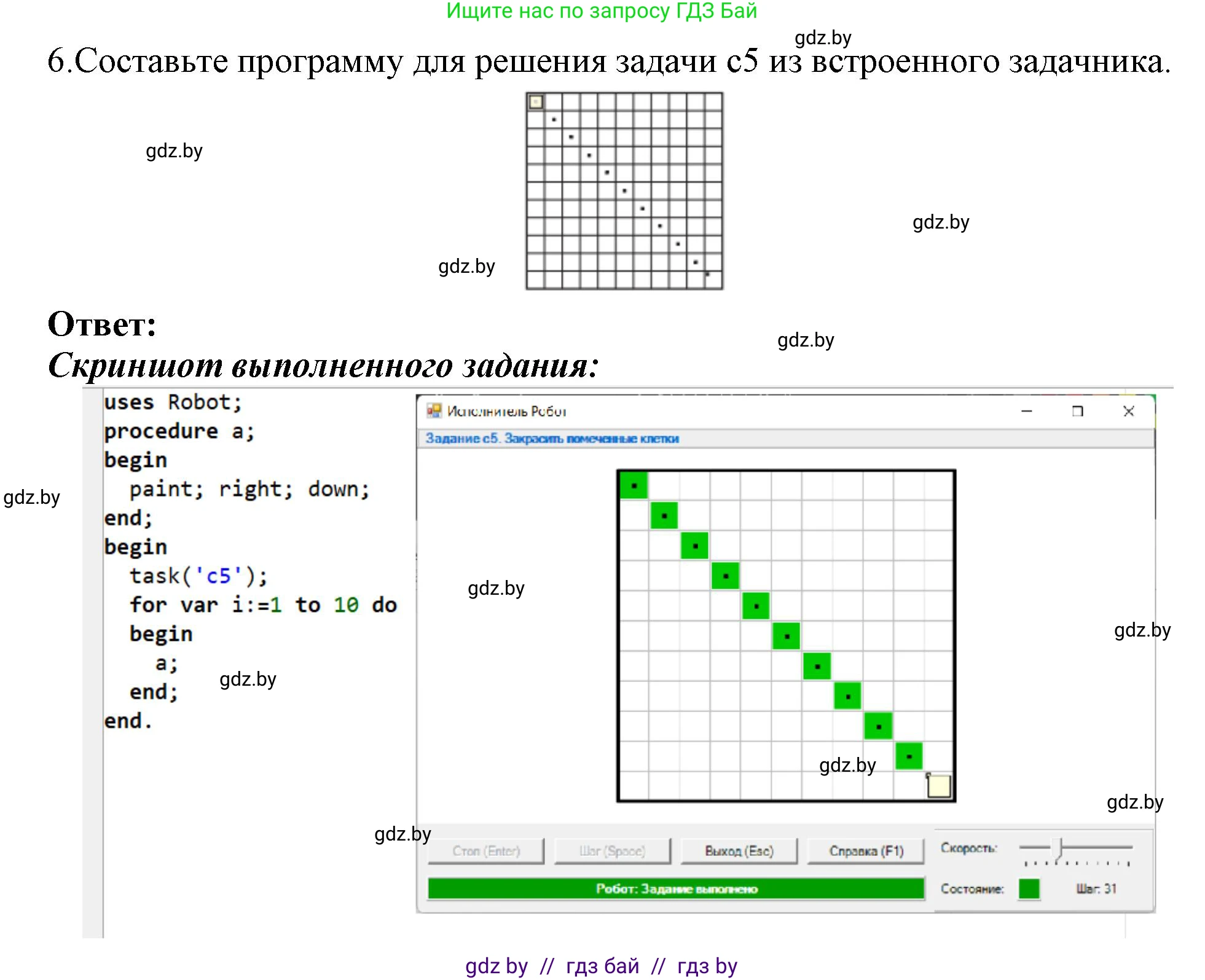This screenshot has height=980, width=1205.
Task: Click the first green painted cell top-left
Action: (634, 486)
